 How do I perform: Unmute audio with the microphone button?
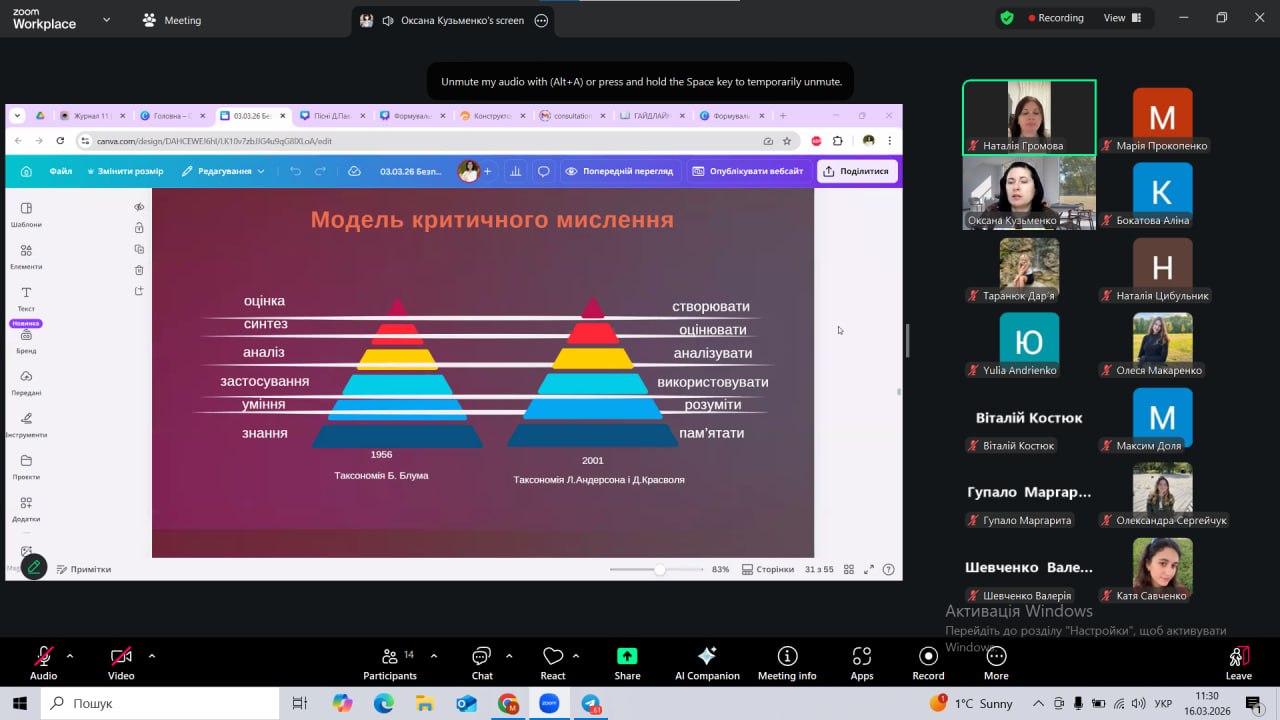point(43,663)
